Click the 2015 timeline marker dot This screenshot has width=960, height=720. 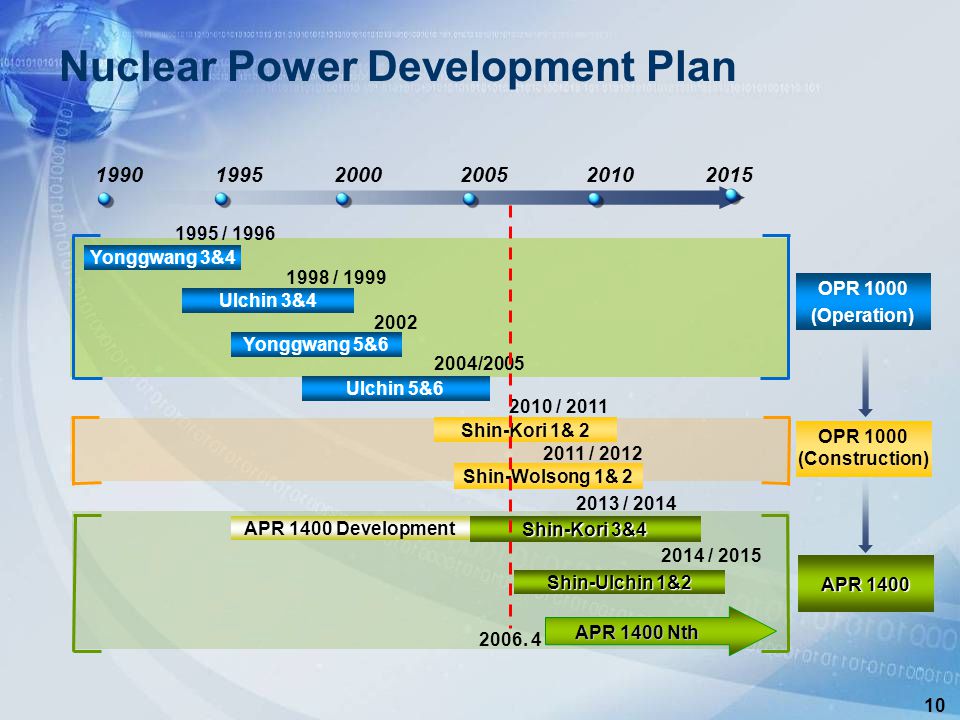pos(732,196)
